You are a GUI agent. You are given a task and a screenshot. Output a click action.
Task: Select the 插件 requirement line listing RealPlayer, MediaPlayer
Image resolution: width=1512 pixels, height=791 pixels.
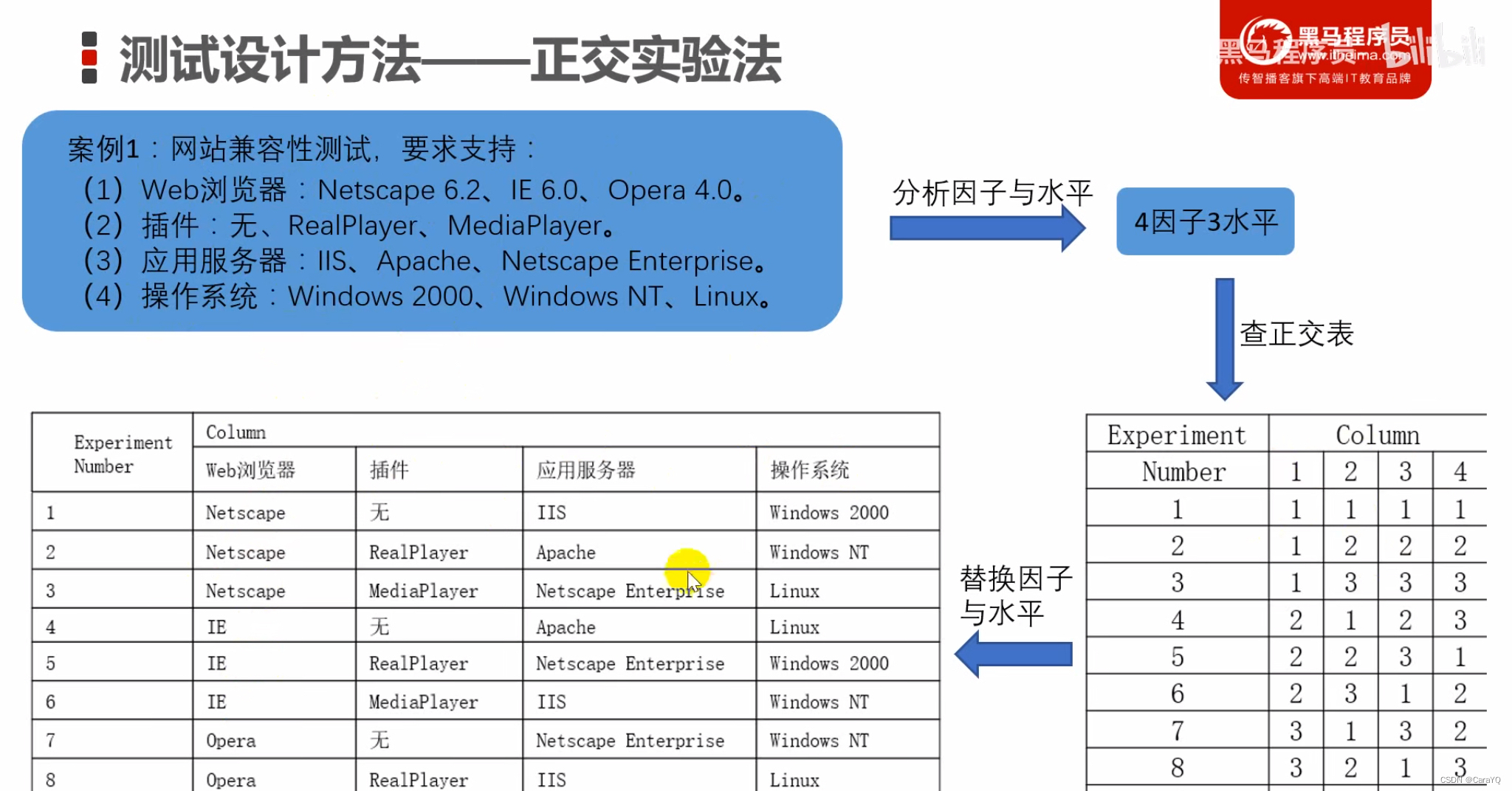coord(348,226)
